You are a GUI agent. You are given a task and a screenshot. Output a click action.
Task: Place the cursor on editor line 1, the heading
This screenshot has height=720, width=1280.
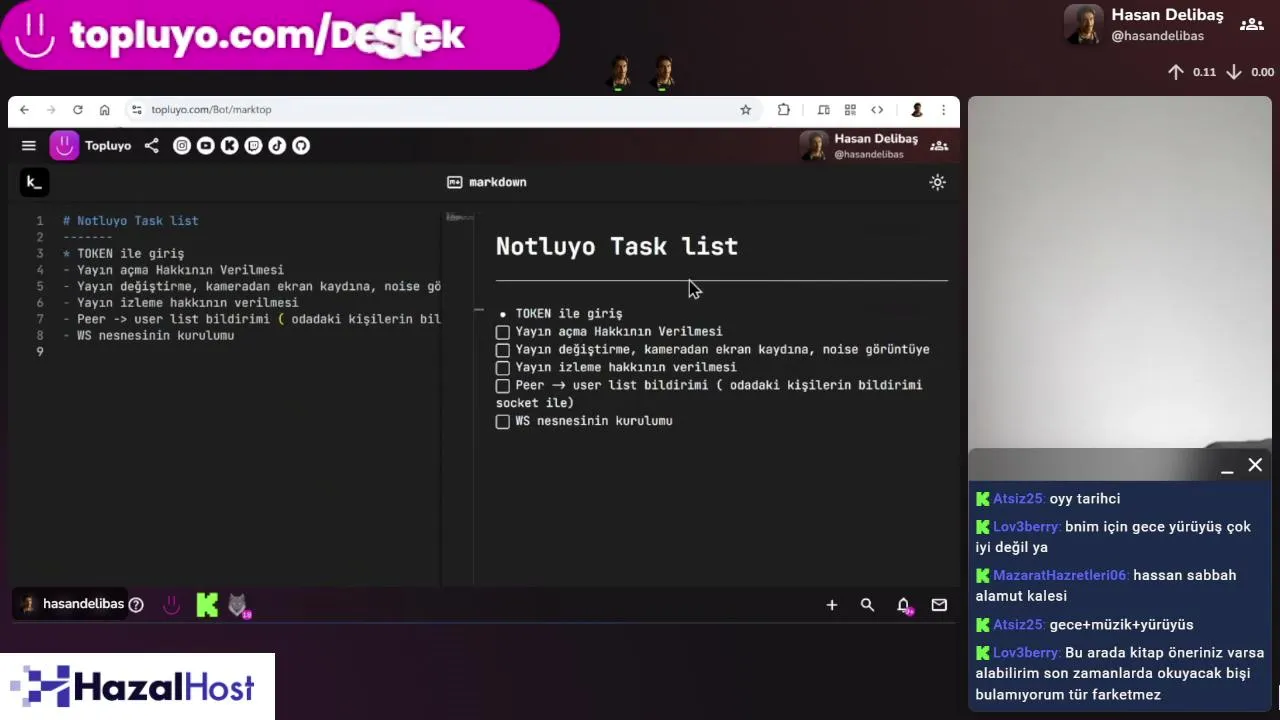click(130, 221)
